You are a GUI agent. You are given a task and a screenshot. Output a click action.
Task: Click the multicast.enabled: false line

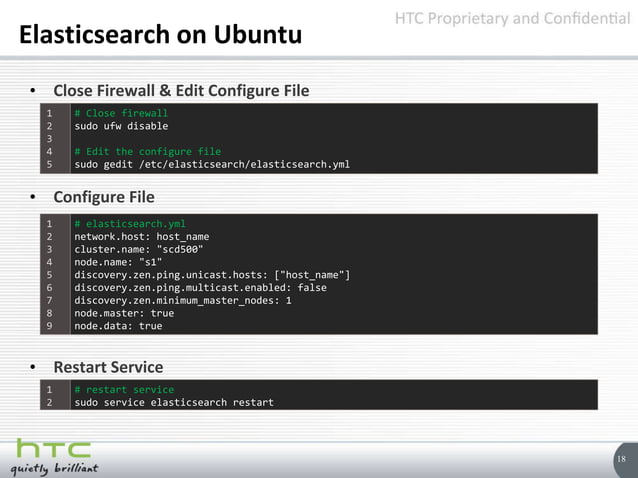point(200,288)
